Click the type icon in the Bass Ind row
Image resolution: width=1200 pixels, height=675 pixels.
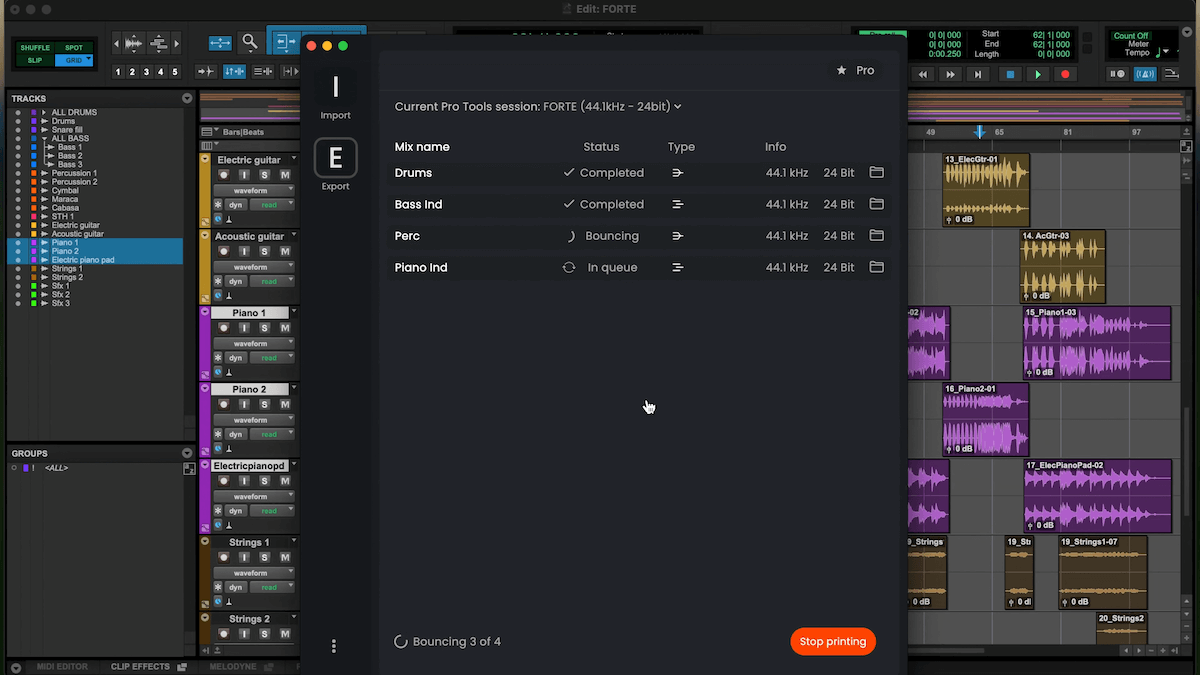pyautogui.click(x=678, y=204)
